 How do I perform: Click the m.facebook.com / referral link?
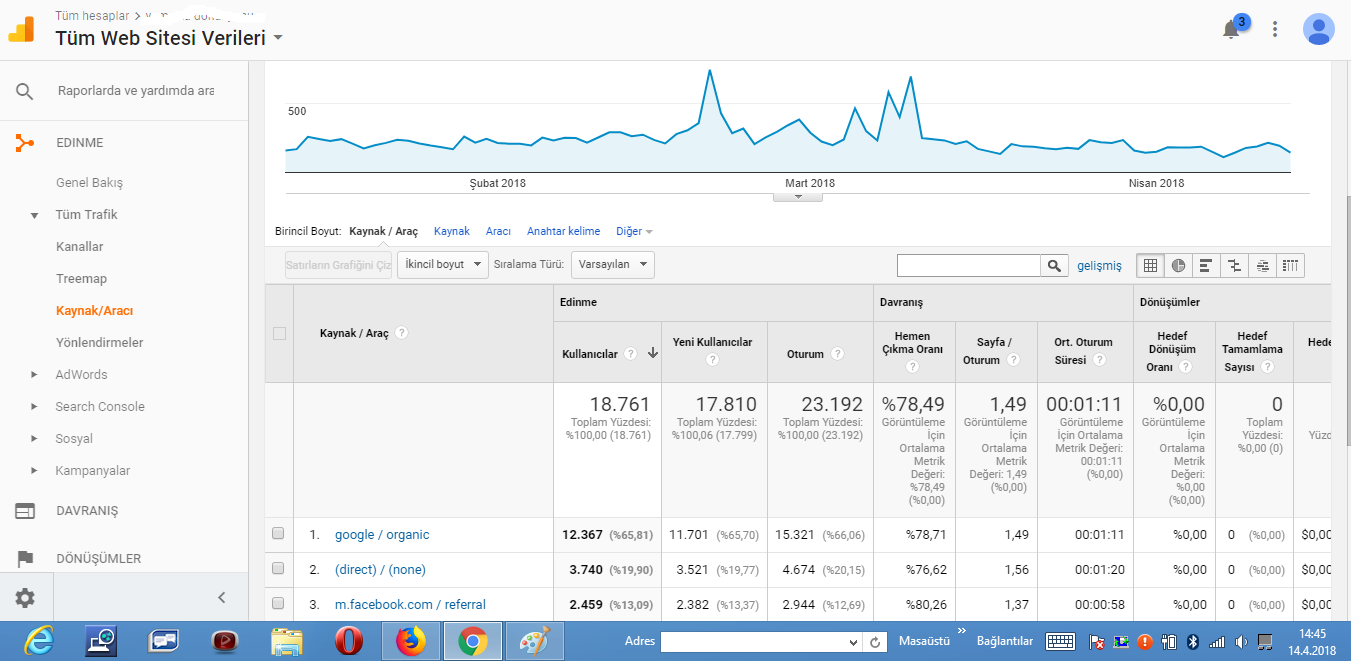point(410,604)
